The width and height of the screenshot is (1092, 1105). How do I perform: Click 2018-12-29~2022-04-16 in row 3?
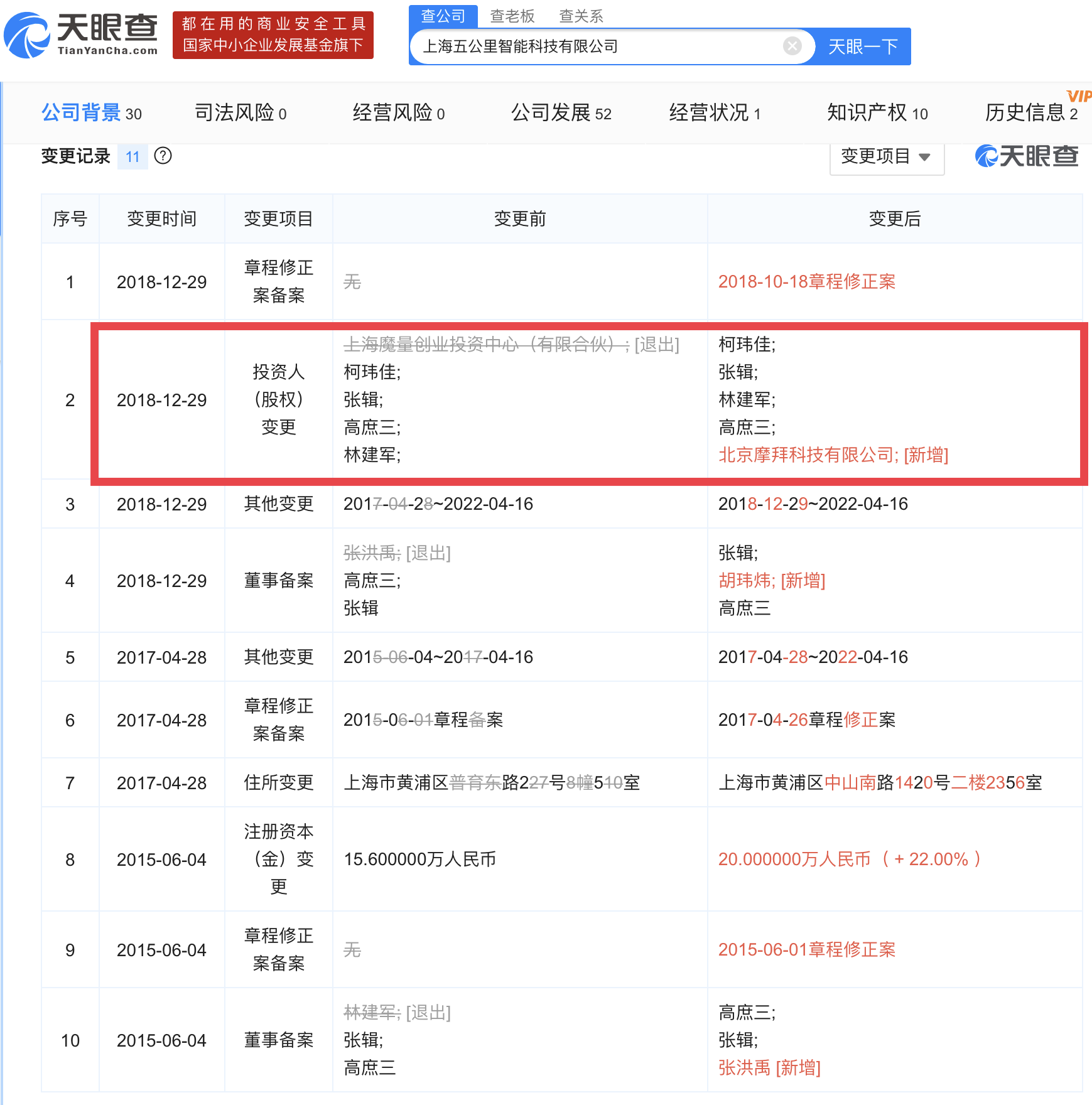[813, 504]
